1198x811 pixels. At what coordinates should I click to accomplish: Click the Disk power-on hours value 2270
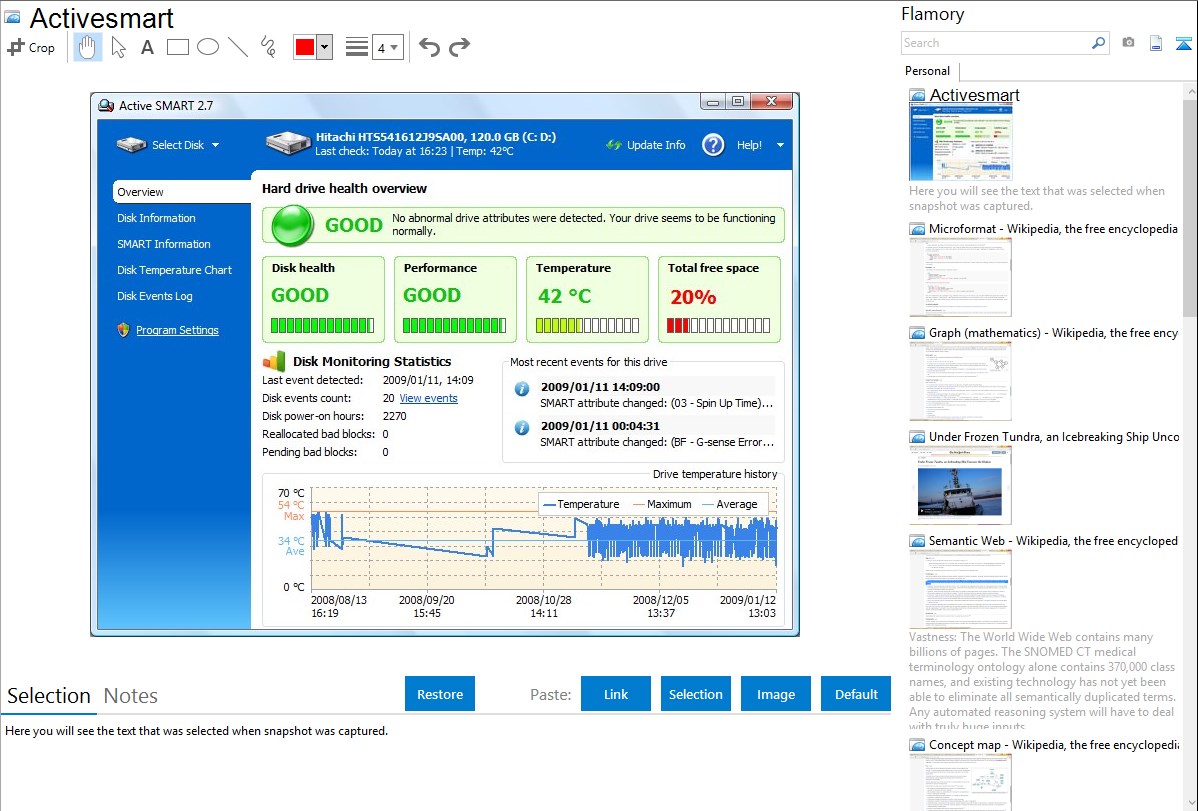point(394,417)
